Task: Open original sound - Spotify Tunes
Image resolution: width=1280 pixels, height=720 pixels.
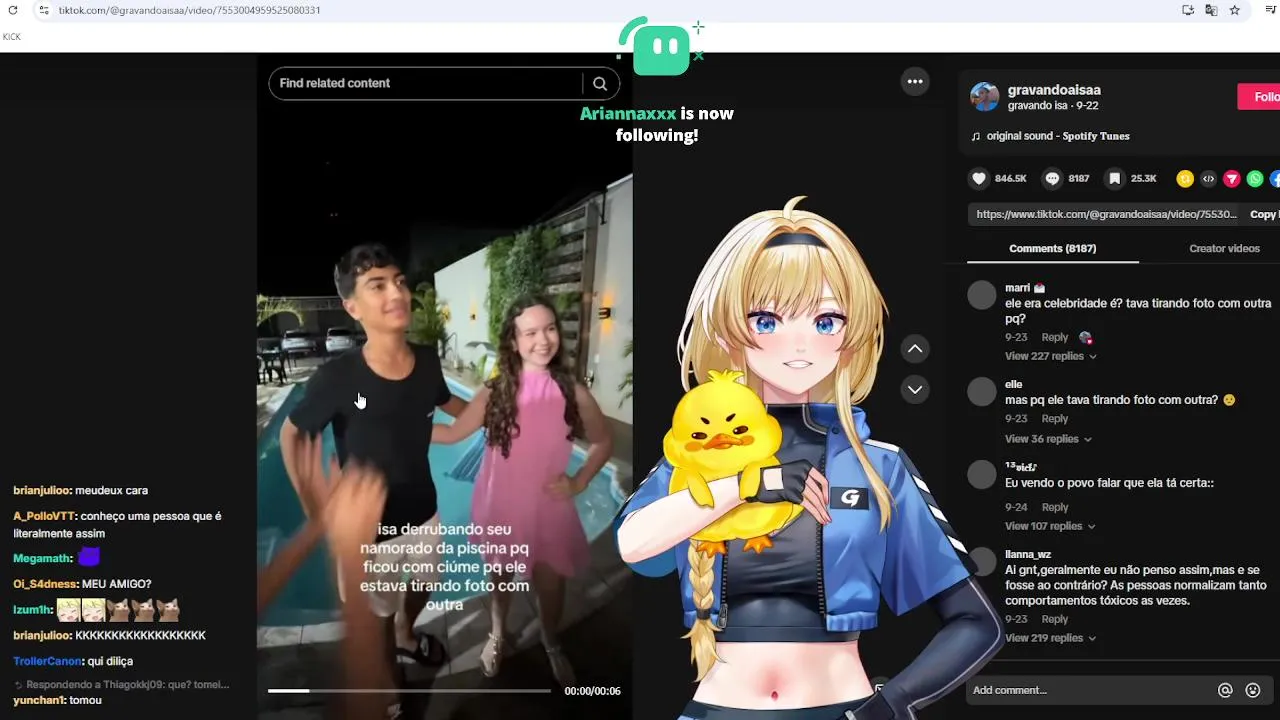Action: point(1058,136)
